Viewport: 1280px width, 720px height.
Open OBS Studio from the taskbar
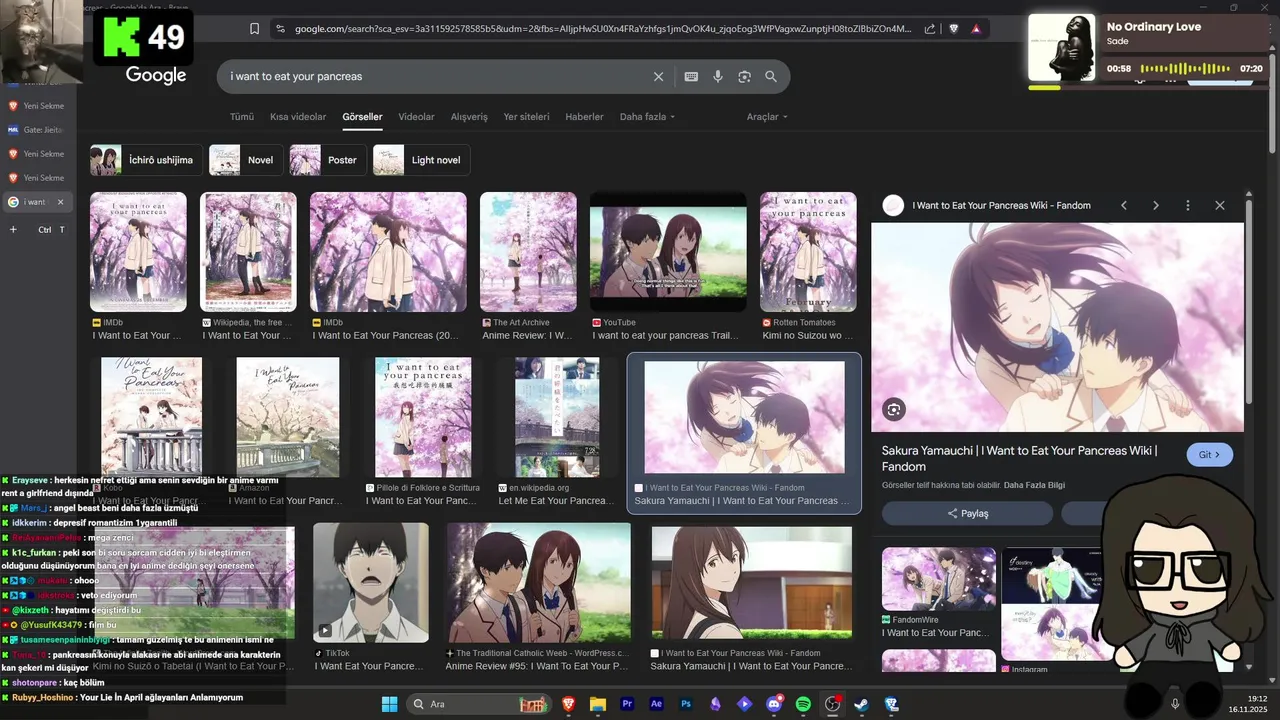(x=832, y=704)
